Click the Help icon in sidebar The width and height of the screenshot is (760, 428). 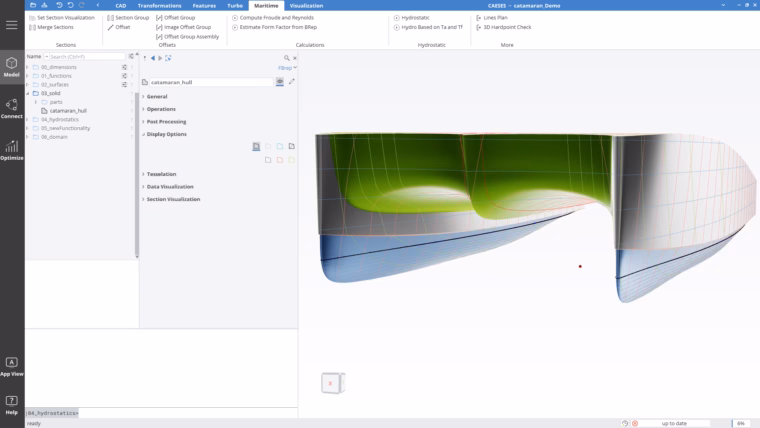(x=12, y=405)
